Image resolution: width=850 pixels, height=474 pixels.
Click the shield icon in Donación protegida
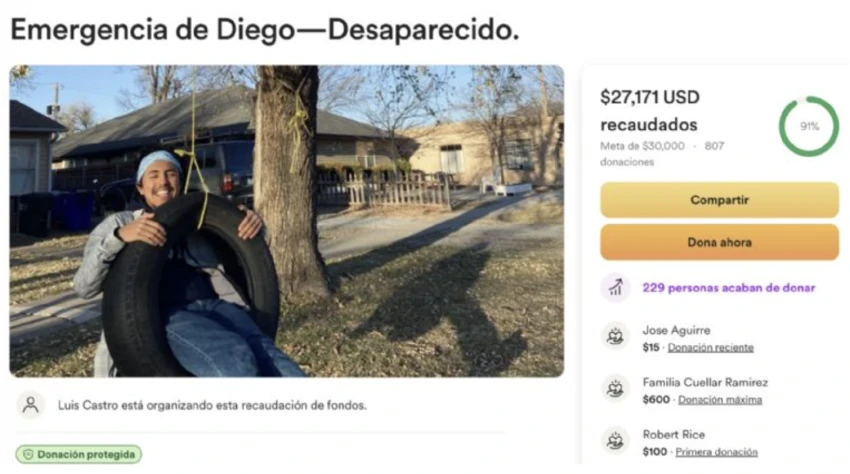click(28, 454)
